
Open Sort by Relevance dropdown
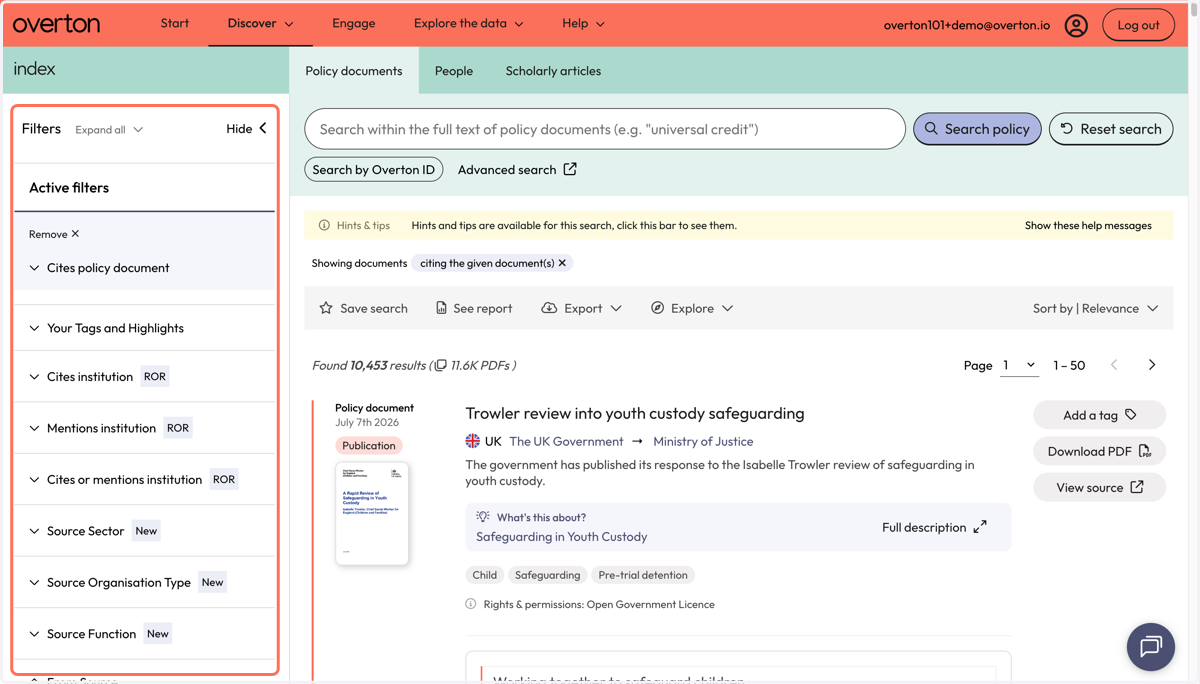(x=1095, y=308)
